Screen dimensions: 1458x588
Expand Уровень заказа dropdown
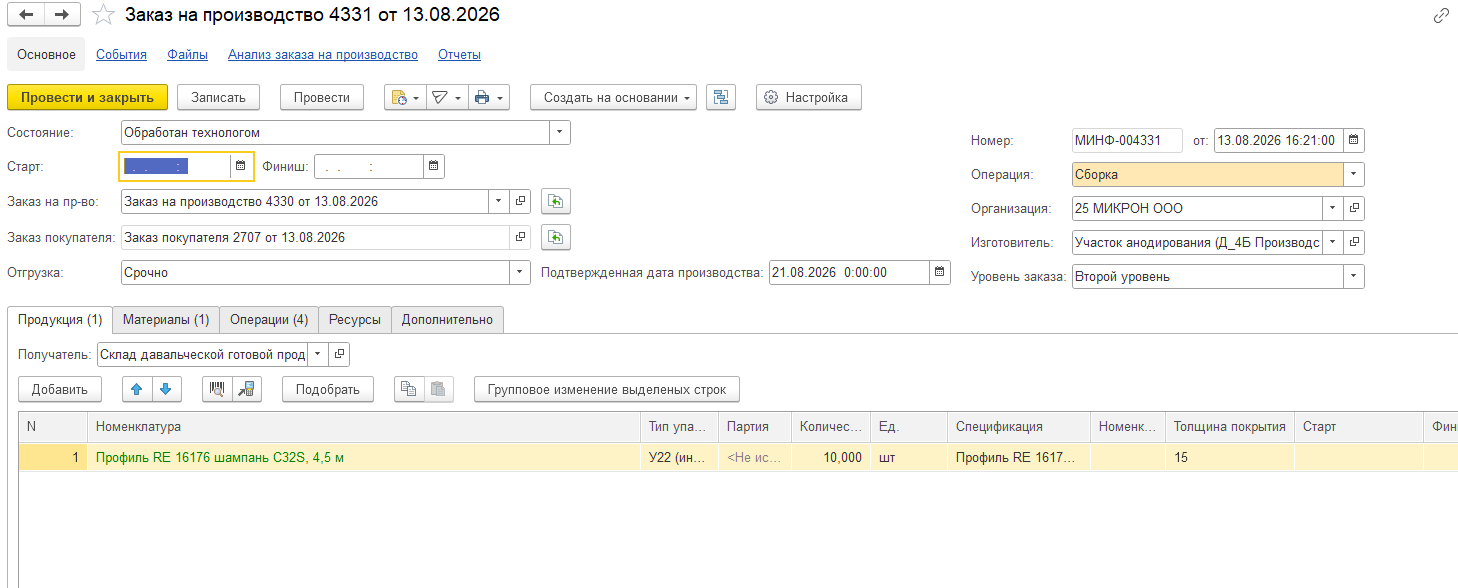[x=1354, y=276]
